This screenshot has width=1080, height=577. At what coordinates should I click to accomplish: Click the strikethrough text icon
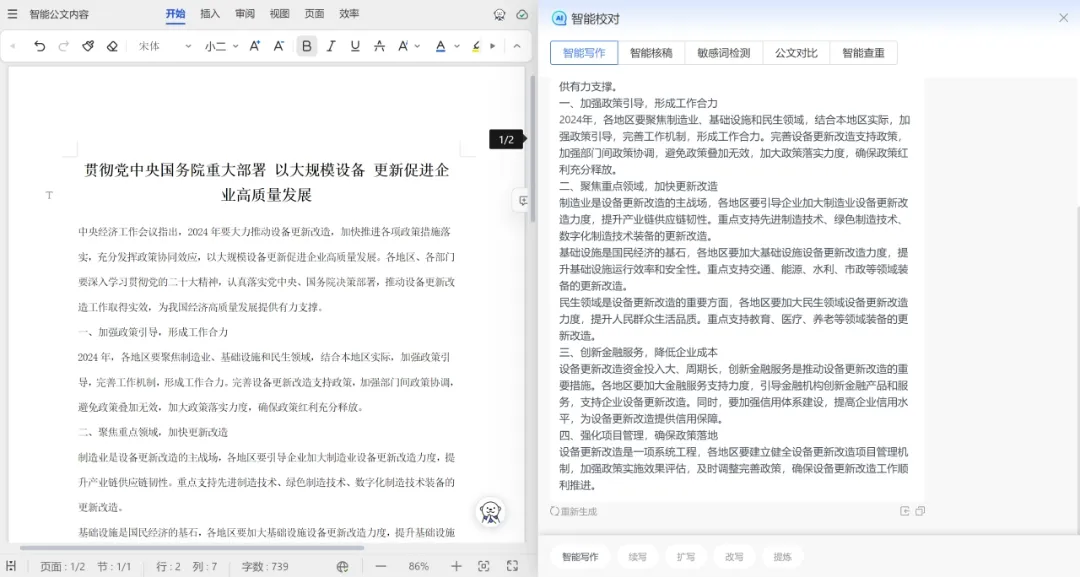[380, 46]
